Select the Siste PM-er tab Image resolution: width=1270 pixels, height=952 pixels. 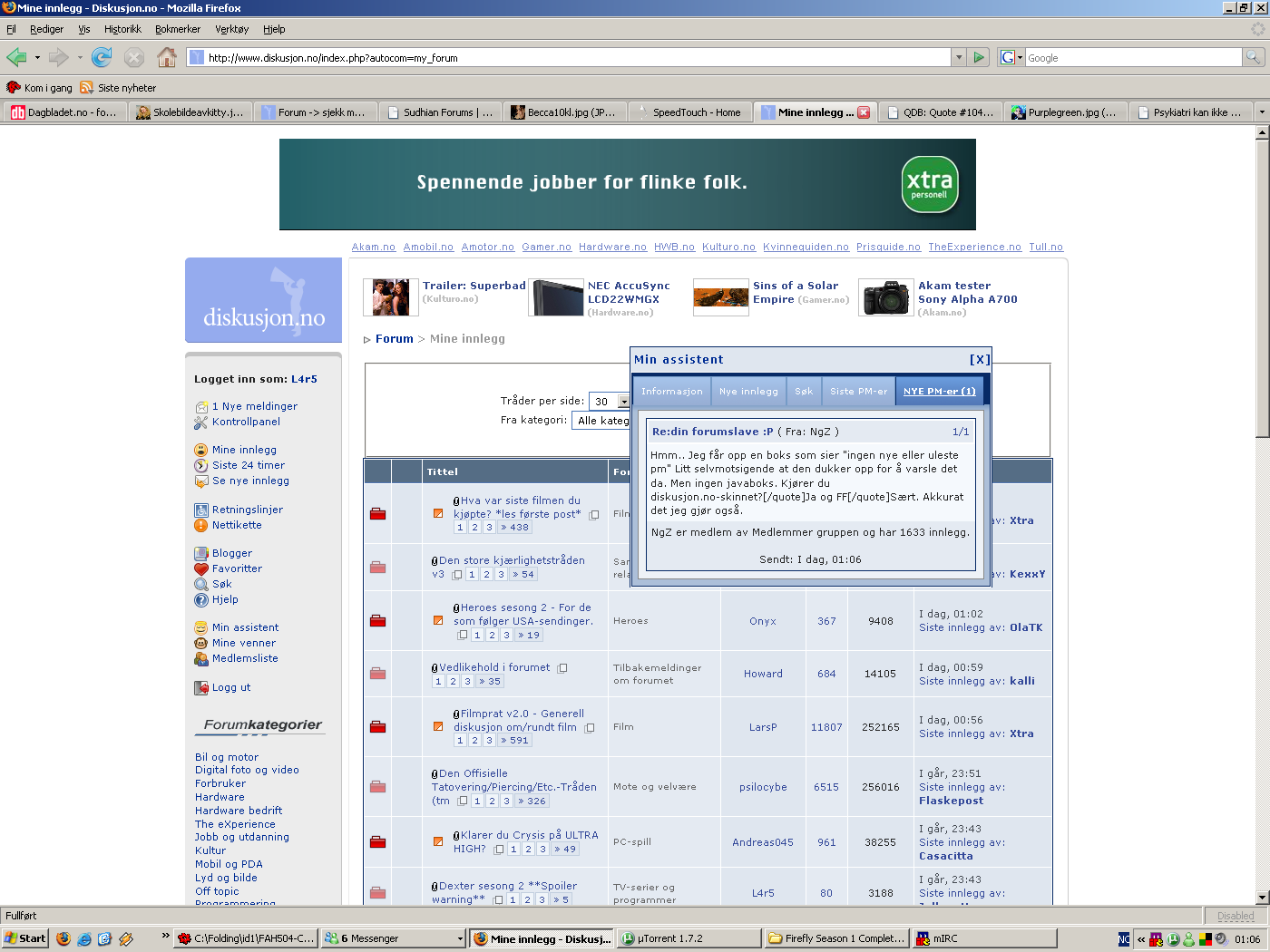(858, 392)
